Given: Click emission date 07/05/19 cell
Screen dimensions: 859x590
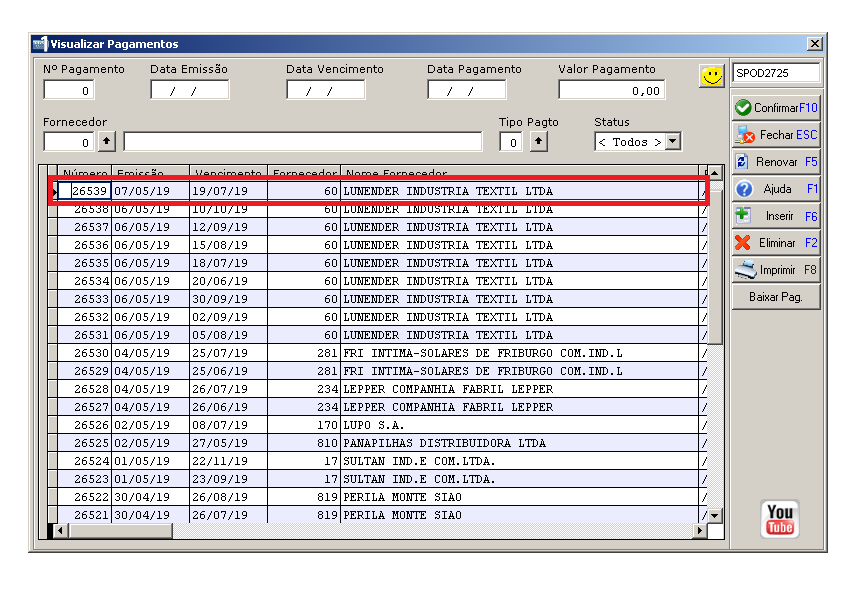Looking at the screenshot, I should pyautogui.click(x=150, y=191).
